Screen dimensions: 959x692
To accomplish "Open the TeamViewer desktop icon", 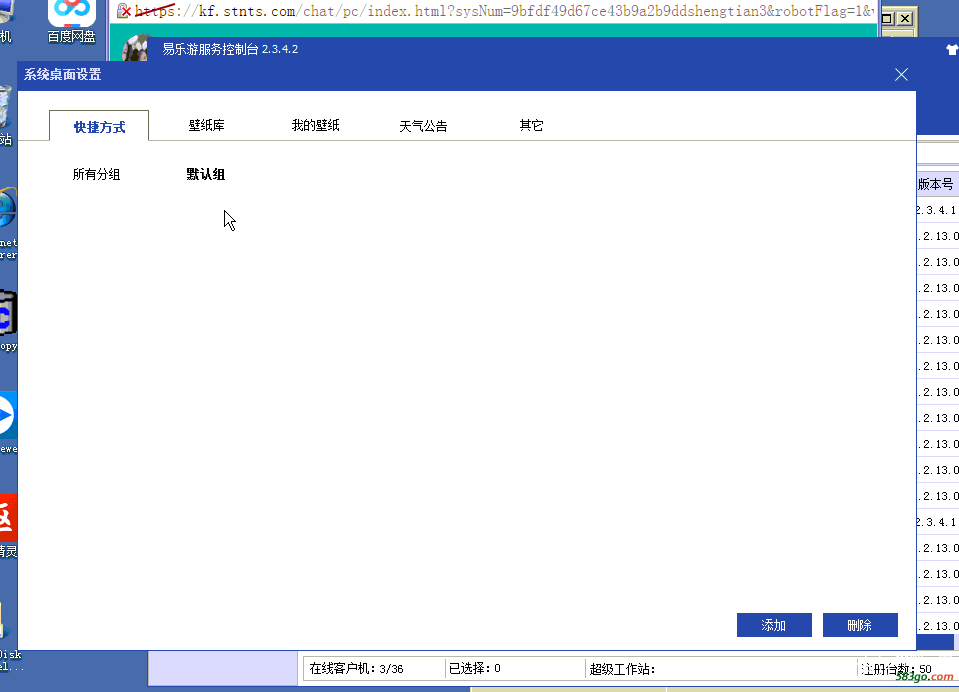I will pyautogui.click(x=6, y=417).
